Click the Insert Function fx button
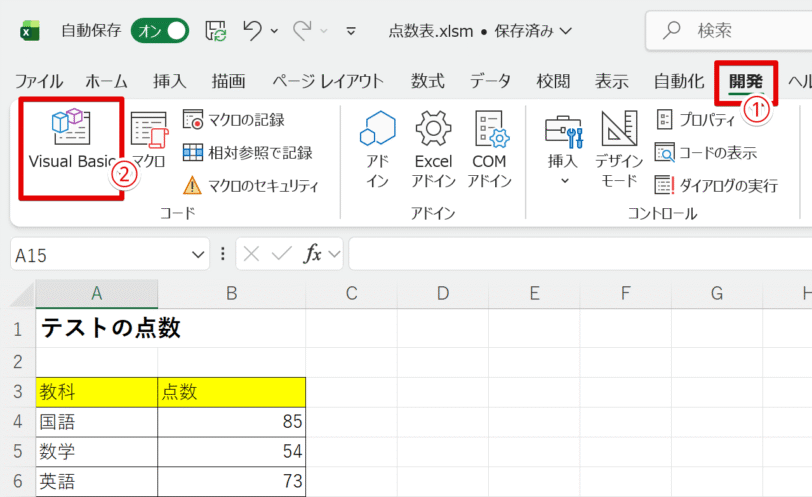 pyautogui.click(x=312, y=254)
